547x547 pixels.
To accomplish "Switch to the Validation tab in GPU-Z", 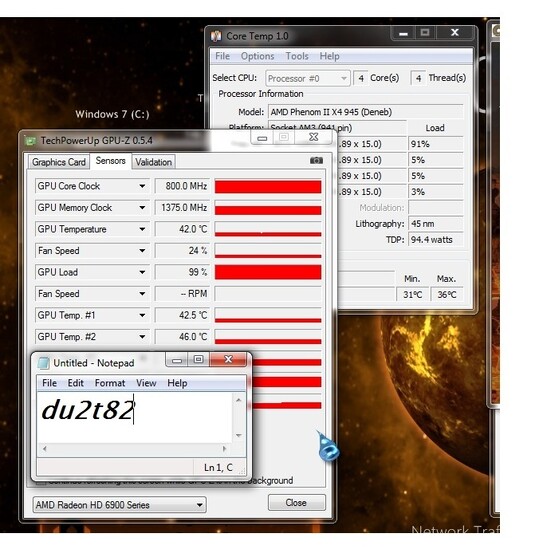I will coord(153,162).
